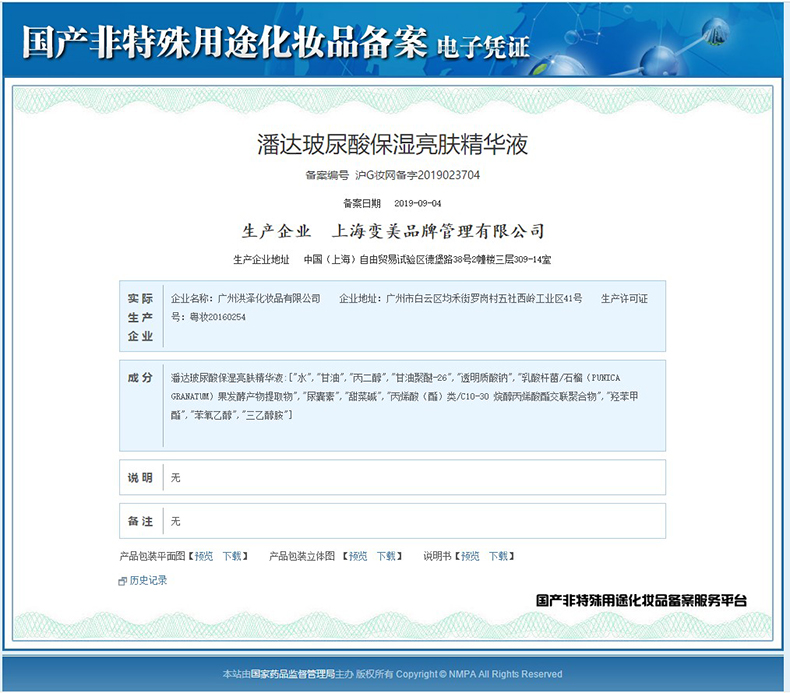Download the 说明书 document
Viewport: 790px width, 693px height.
[498, 556]
